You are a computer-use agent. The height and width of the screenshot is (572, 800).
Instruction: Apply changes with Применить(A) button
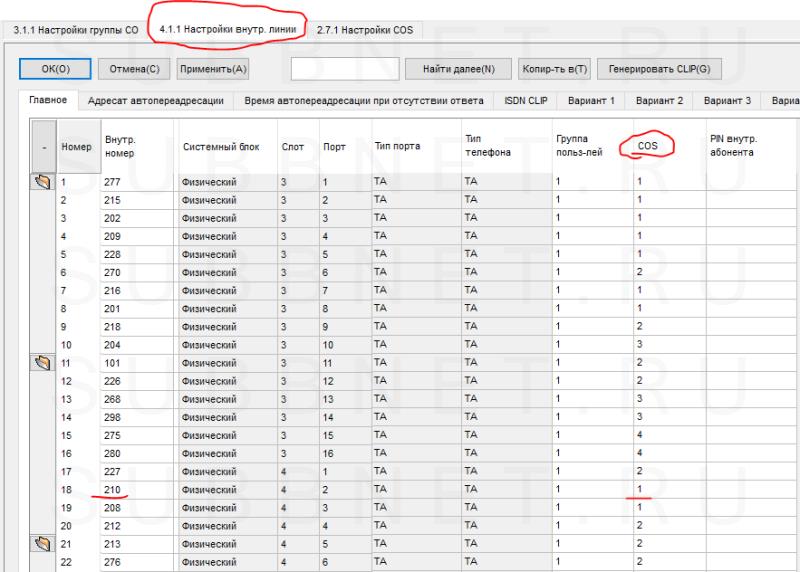213,69
